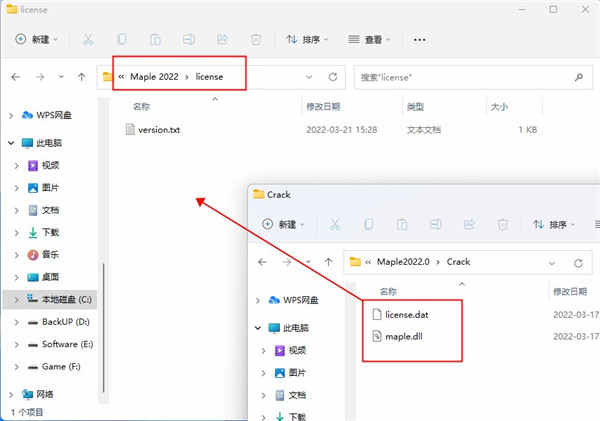Open recent locations chevron in license window
This screenshot has width=600, height=421.
pos(61,77)
